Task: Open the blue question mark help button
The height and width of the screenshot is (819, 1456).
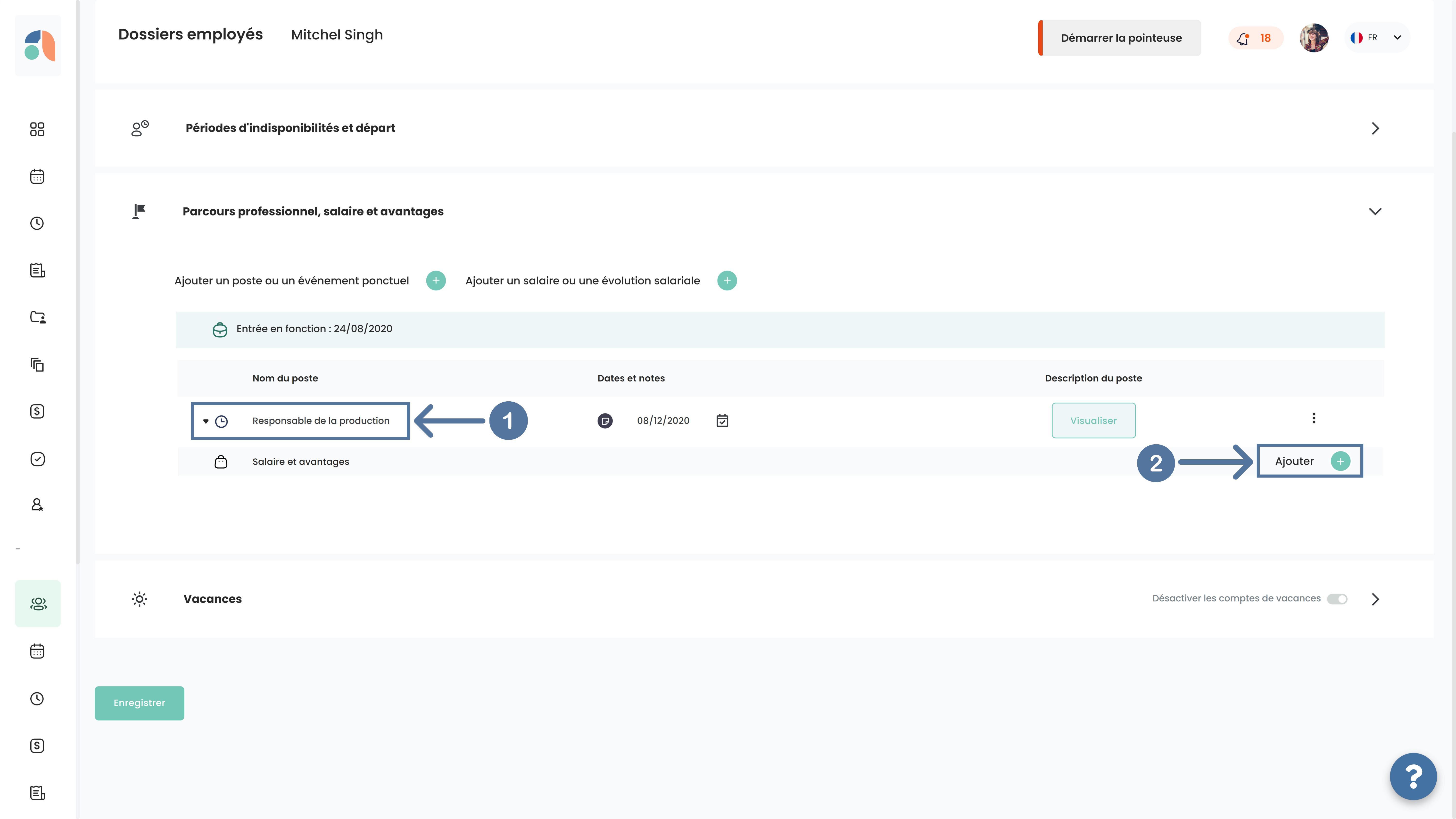Action: pos(1413,777)
